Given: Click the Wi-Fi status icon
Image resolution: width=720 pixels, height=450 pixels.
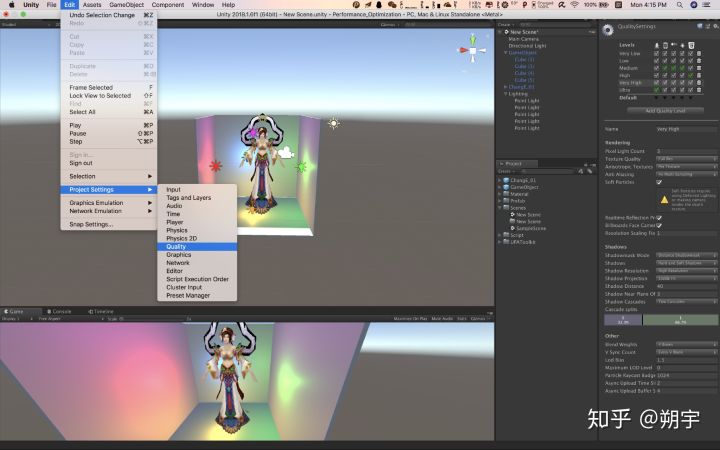Looking at the screenshot, I should (x=574, y=5).
